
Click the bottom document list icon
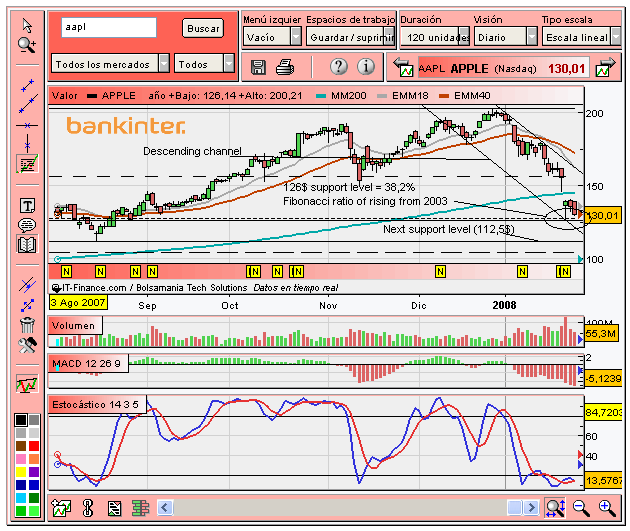tap(115, 509)
